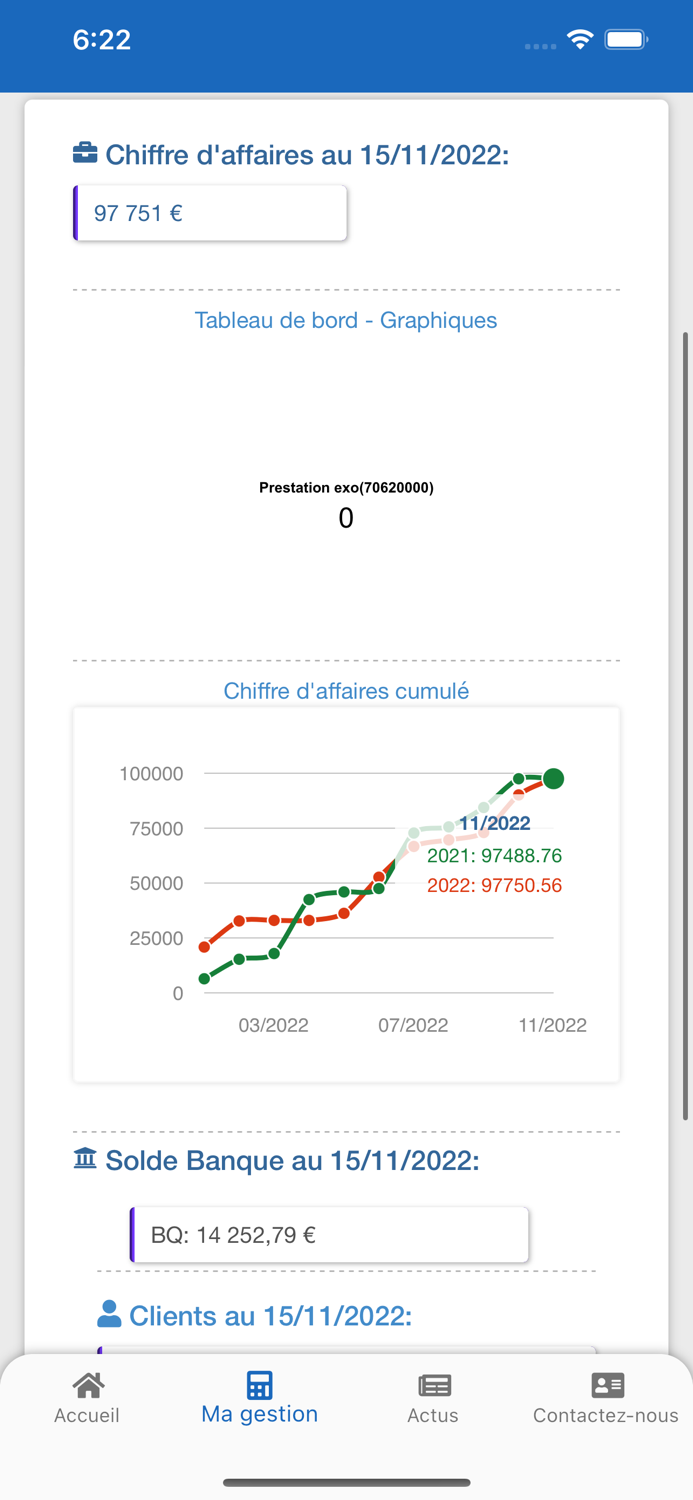The height and width of the screenshot is (1500, 693).
Task: Tap the 75000 y-axis label
Action: [x=157, y=829]
